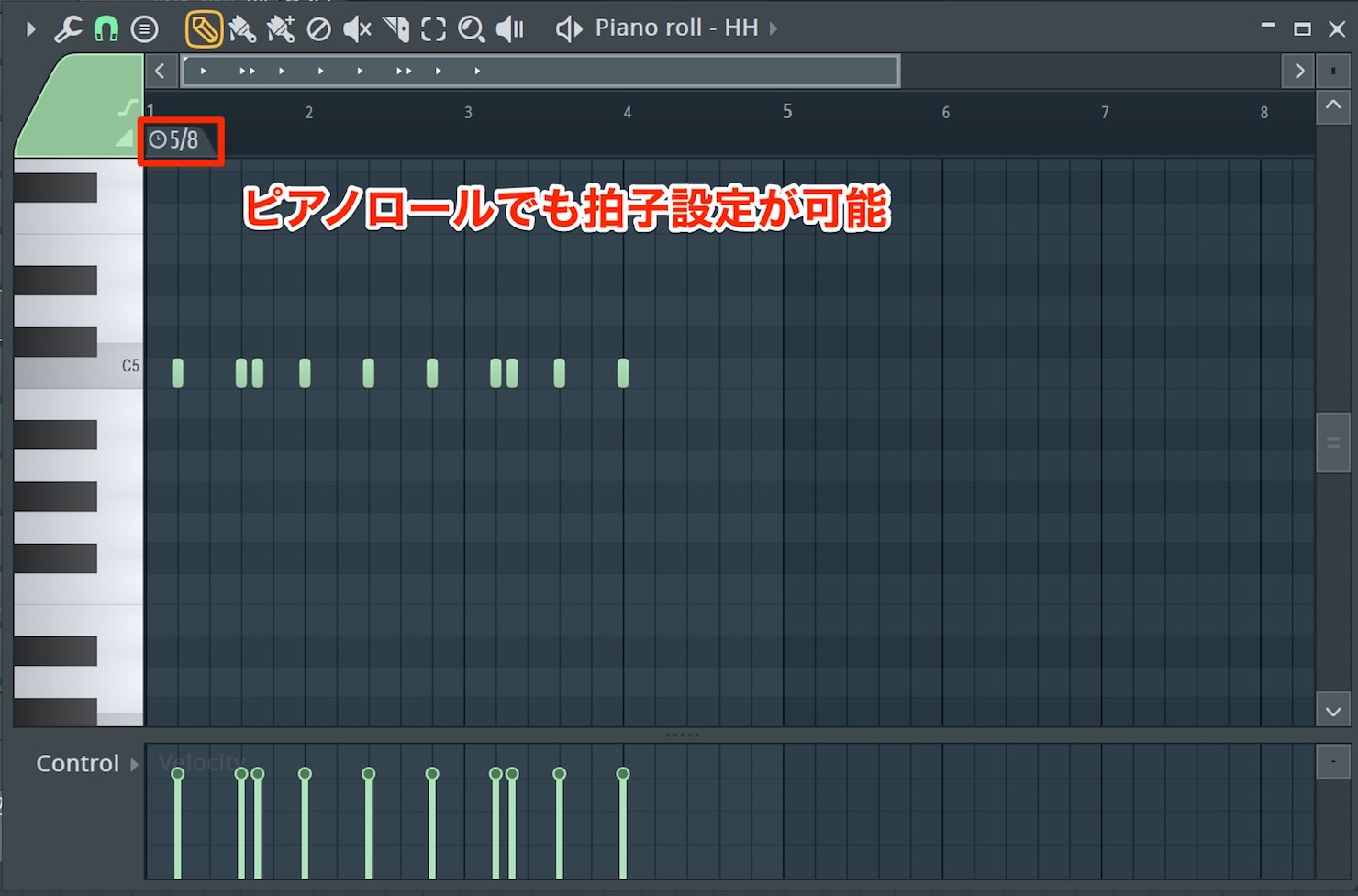
Task: Click minus button right of velocity lane
Action: pyautogui.click(x=1333, y=762)
